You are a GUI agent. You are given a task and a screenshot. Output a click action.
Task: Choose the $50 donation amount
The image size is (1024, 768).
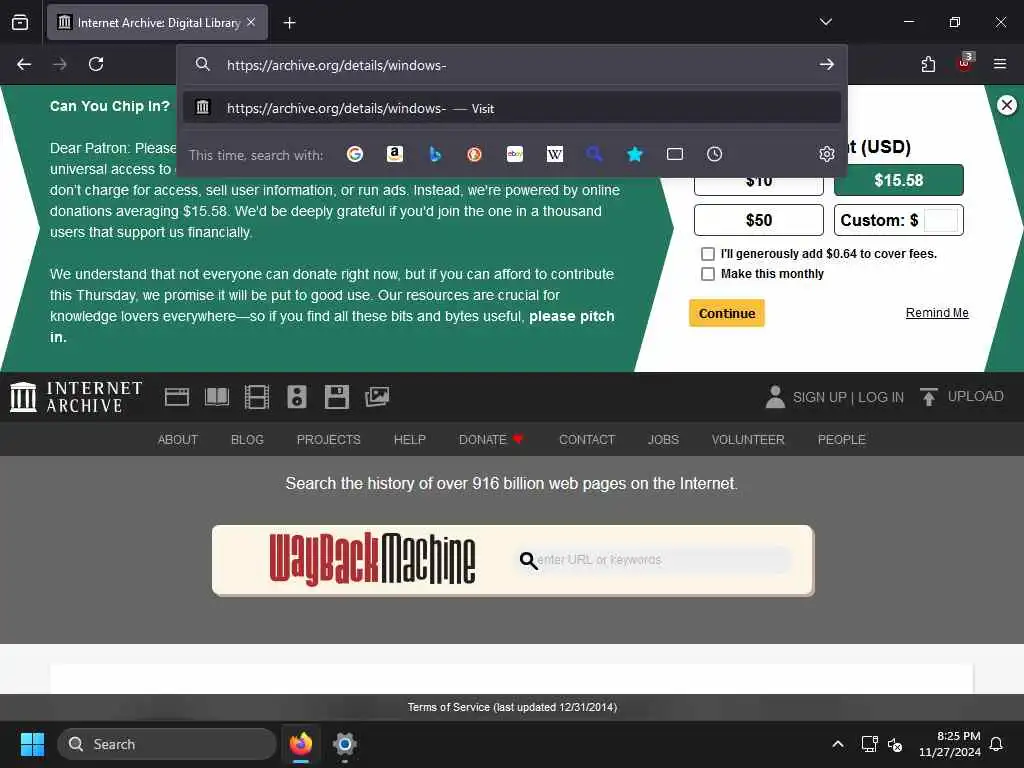(759, 220)
